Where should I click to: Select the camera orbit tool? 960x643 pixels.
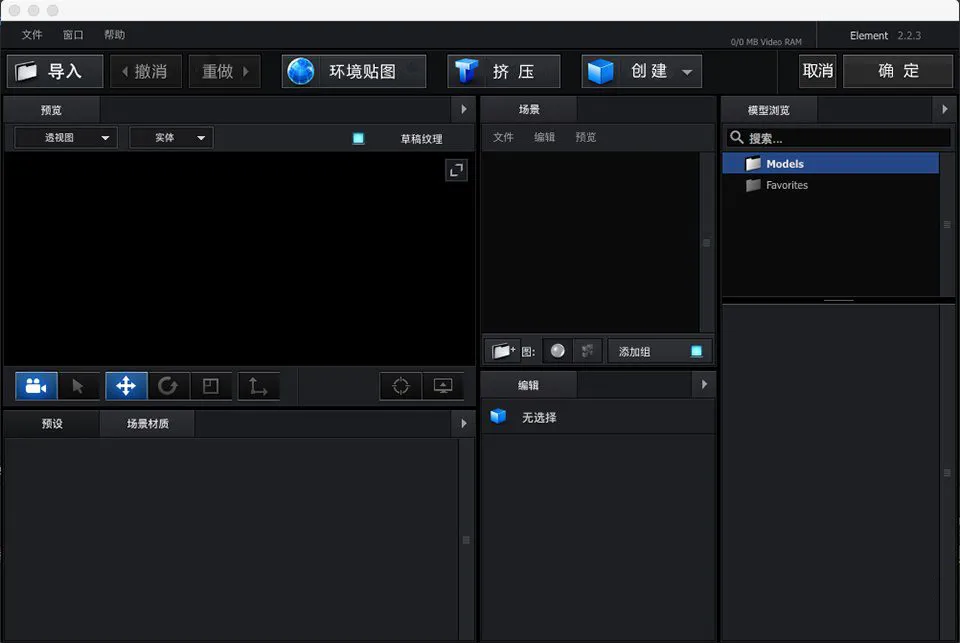36,386
